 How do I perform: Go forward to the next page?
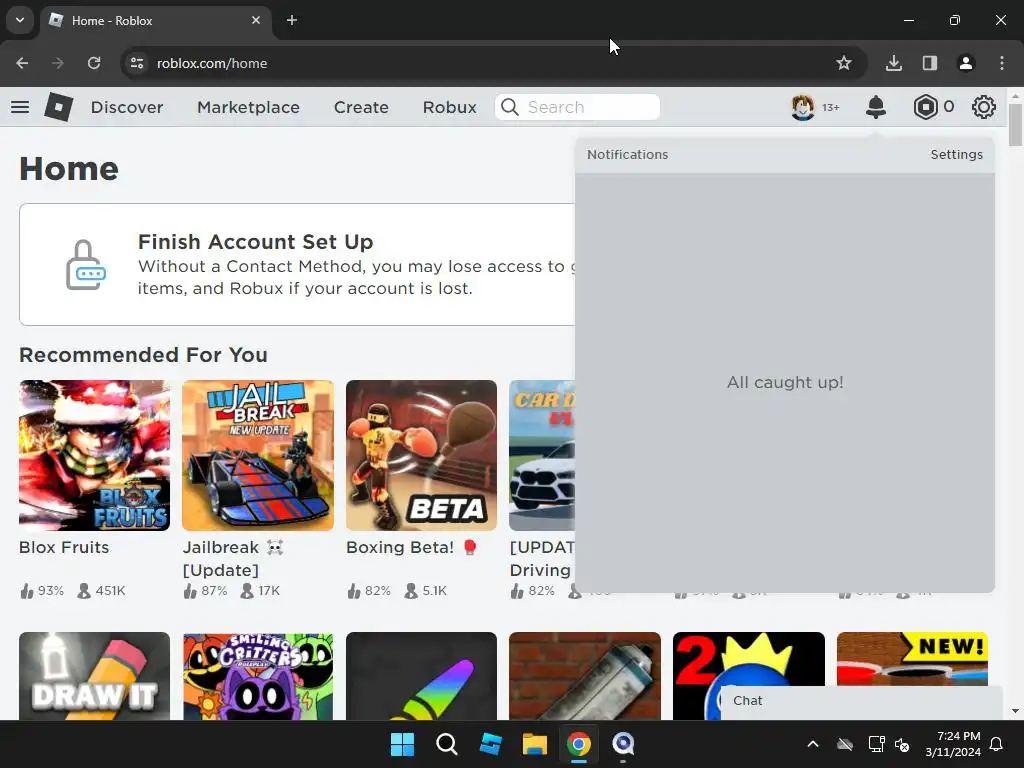58,63
